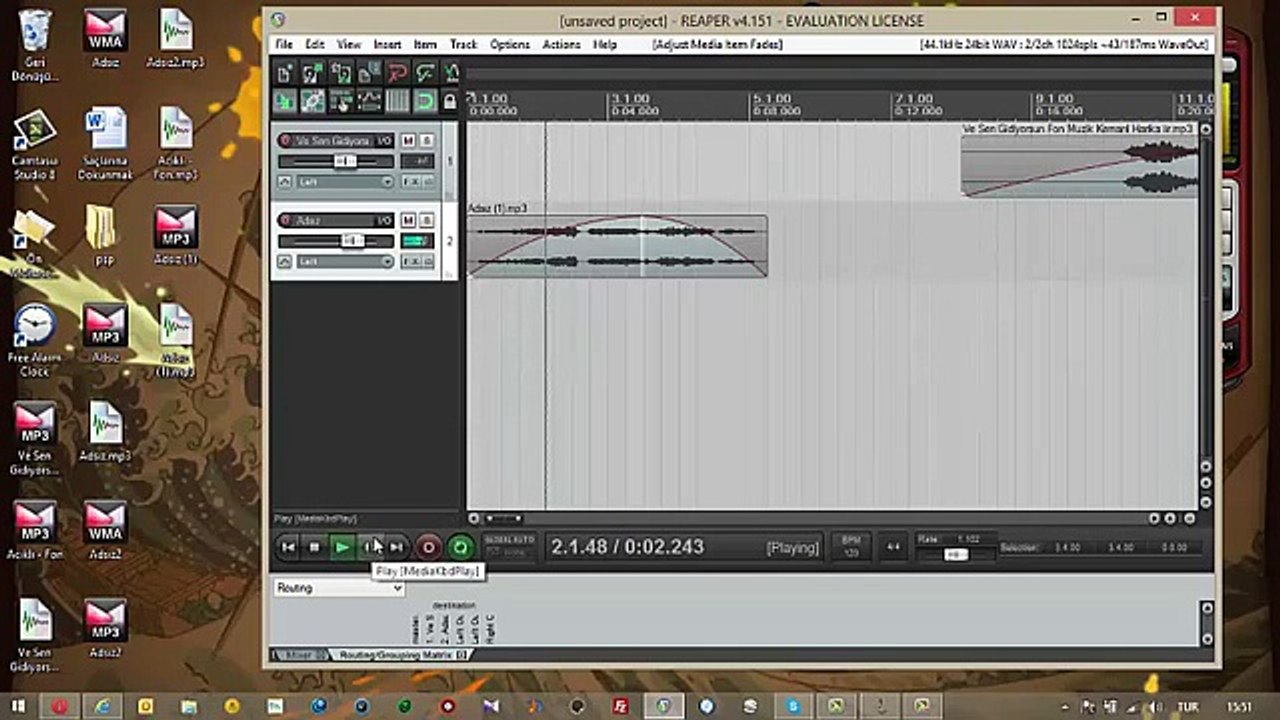Toggle the metronome toolbar icon
The width and height of the screenshot is (1280, 720).
(x=451, y=73)
